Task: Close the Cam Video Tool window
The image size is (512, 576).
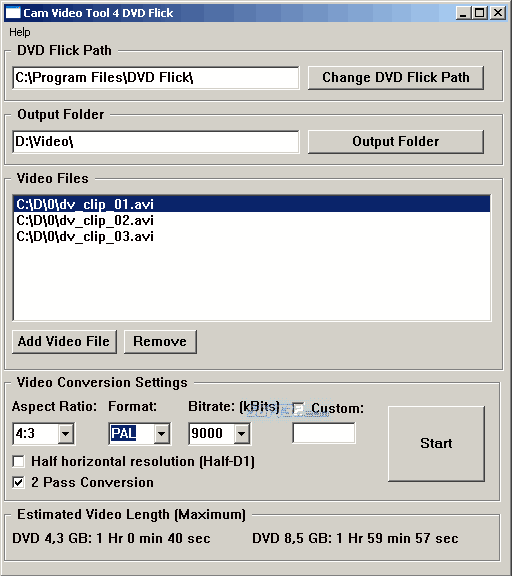Action: 498,13
